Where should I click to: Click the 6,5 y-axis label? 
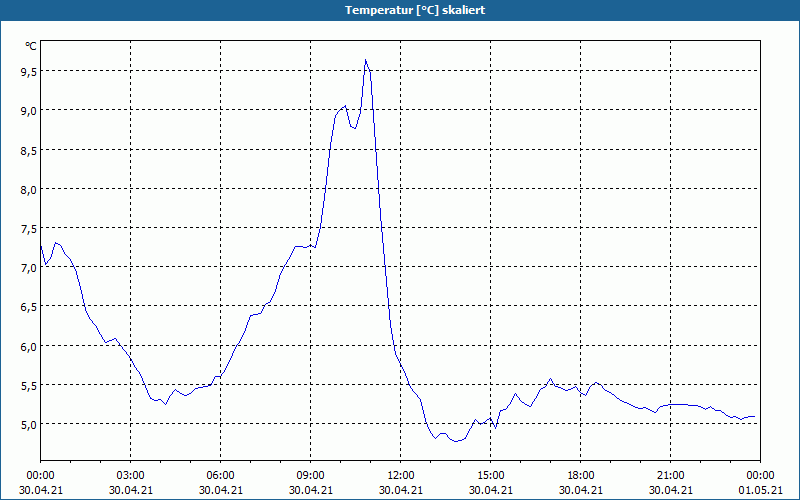coord(29,307)
